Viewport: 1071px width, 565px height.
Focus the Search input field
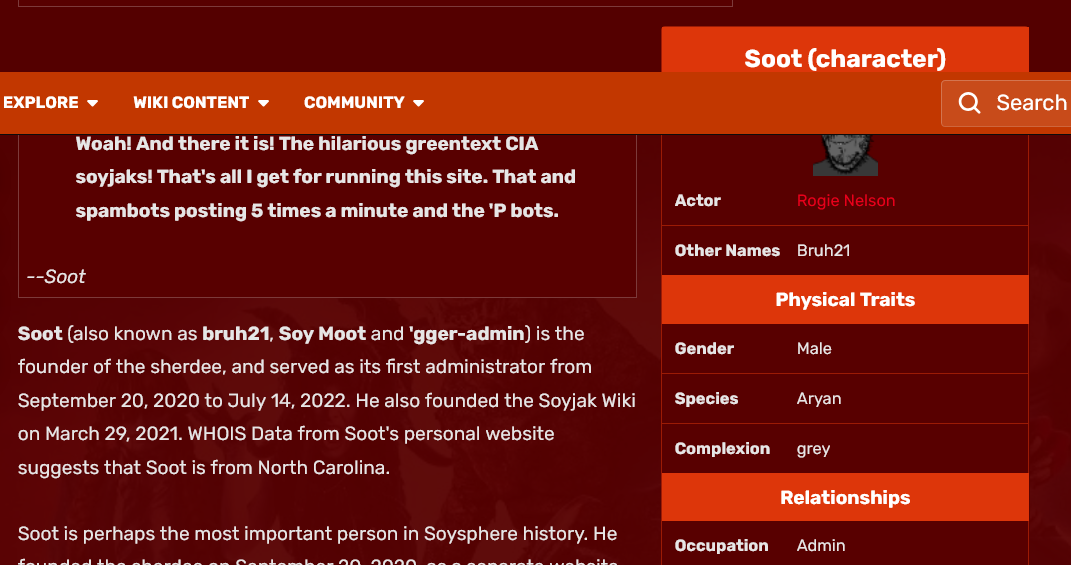pyautogui.click(x=1006, y=103)
